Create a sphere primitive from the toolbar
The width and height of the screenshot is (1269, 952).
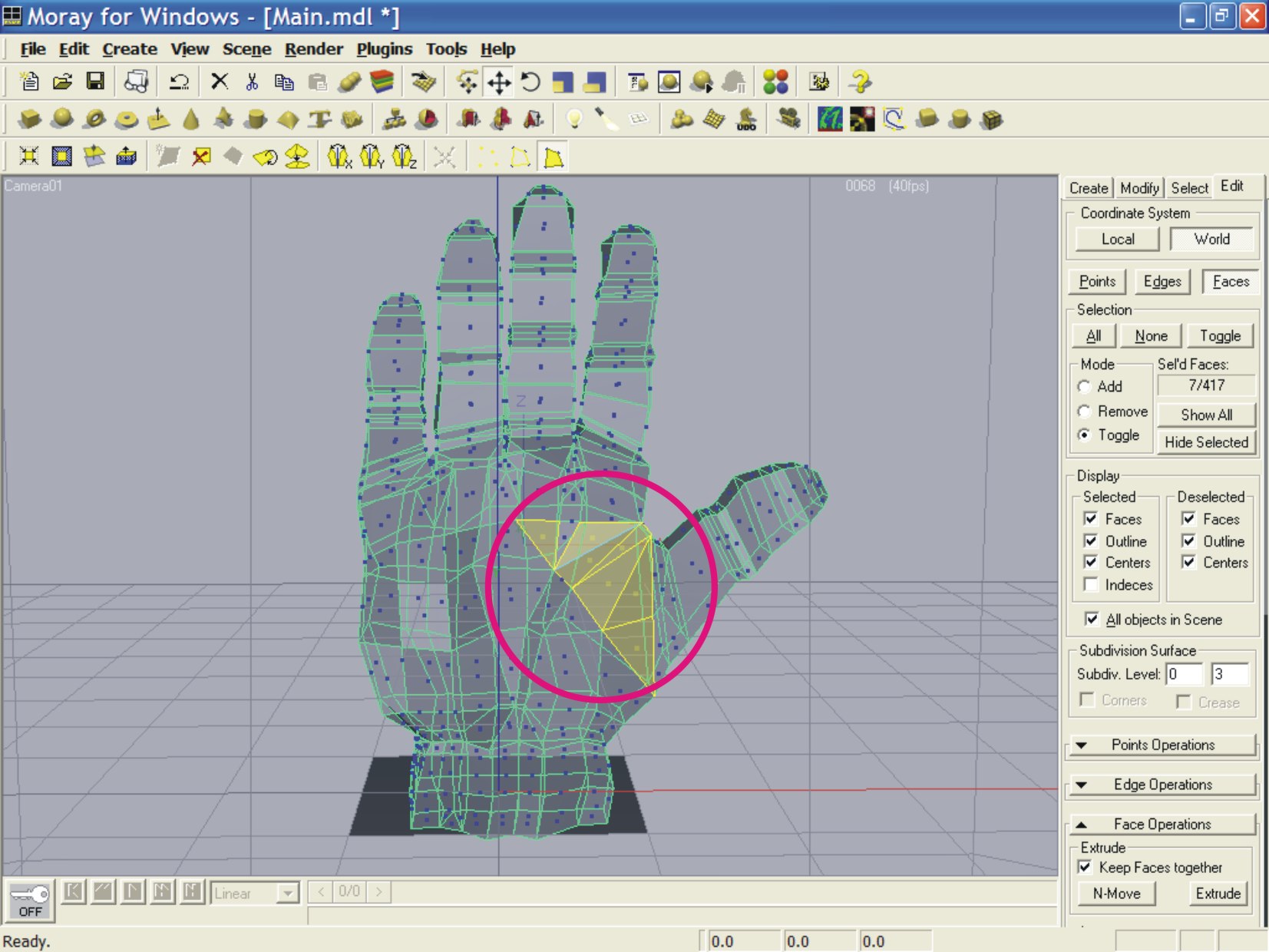pyautogui.click(x=62, y=119)
